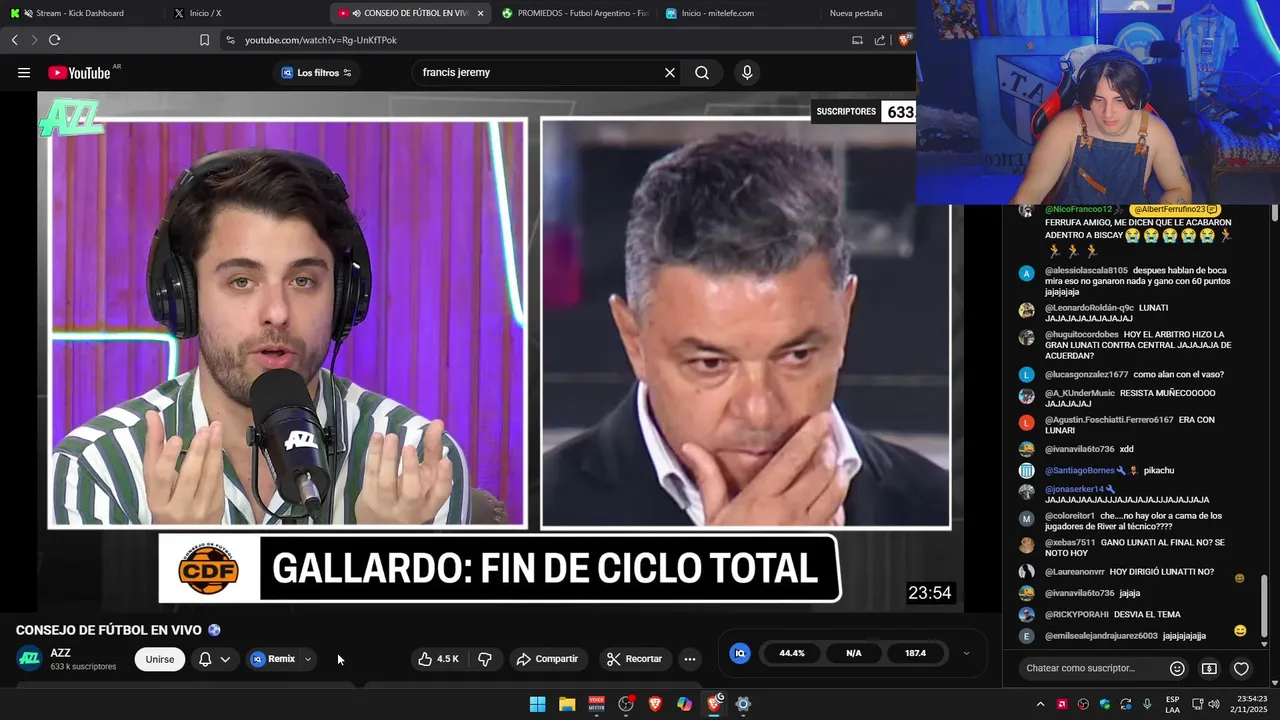The height and width of the screenshot is (720, 1280).
Task: Dislike the video with thumbs down
Action: click(x=485, y=659)
